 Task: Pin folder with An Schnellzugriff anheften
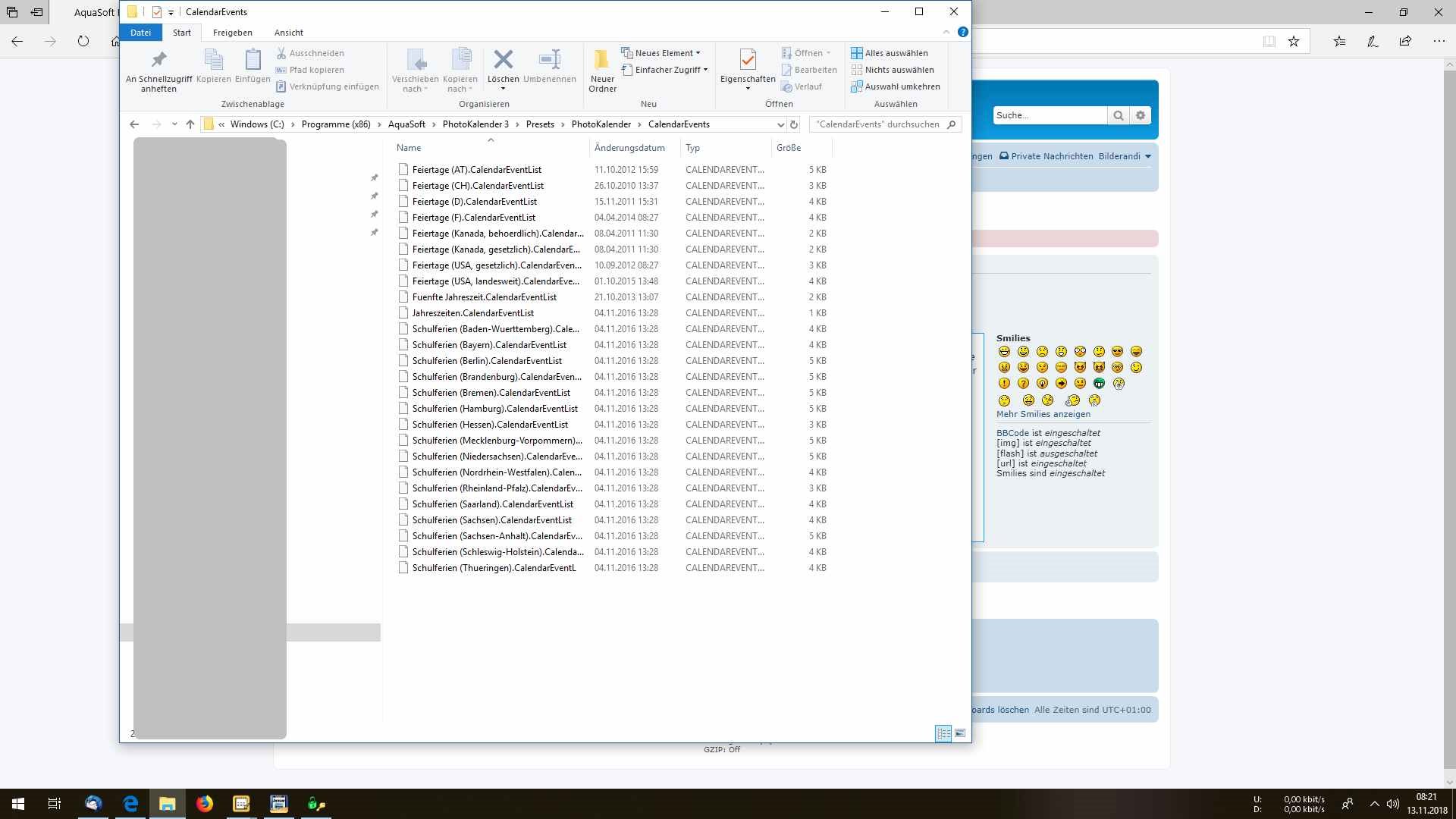158,70
